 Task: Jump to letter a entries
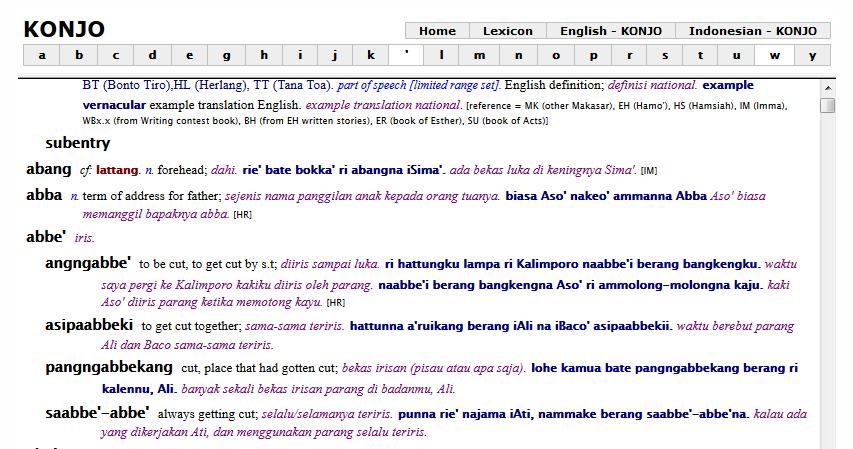[x=42, y=56]
